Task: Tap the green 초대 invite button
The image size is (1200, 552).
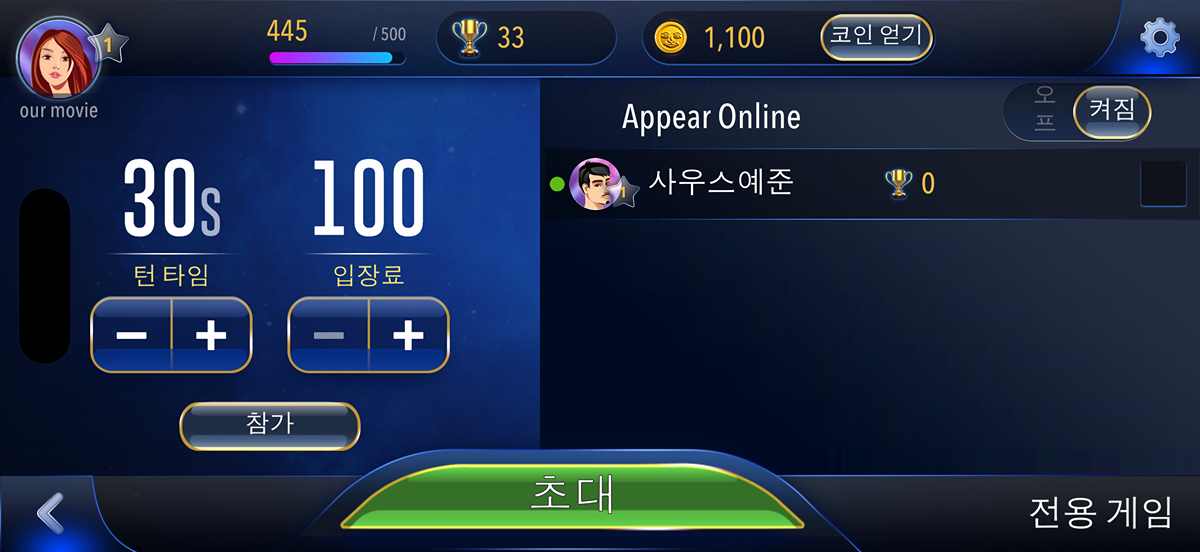Action: 572,495
